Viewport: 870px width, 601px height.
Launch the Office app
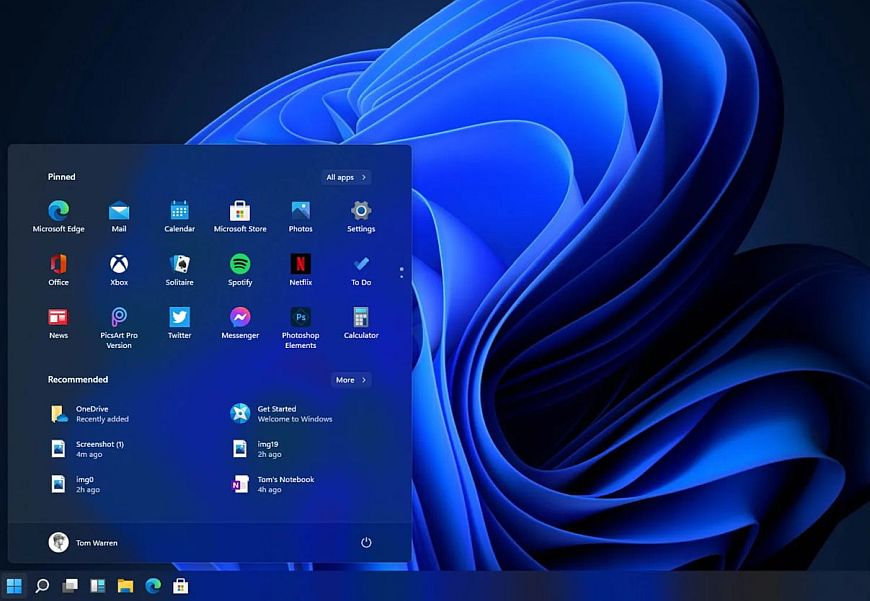tap(58, 270)
